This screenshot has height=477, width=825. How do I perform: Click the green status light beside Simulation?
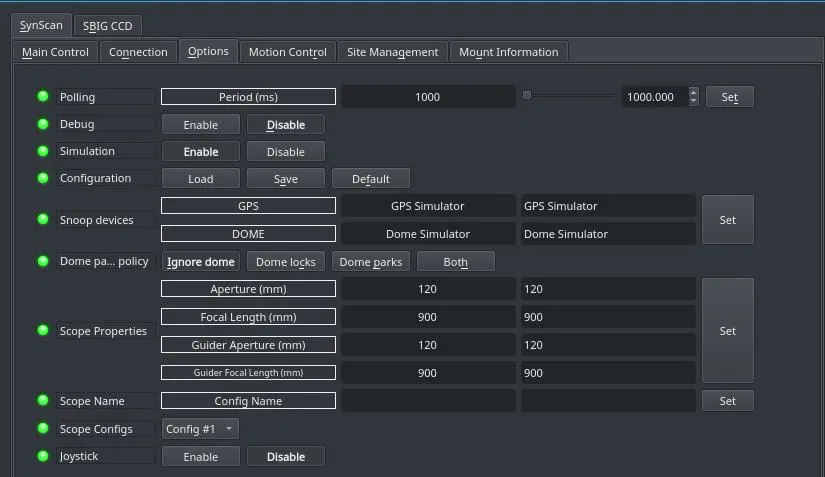(x=43, y=151)
